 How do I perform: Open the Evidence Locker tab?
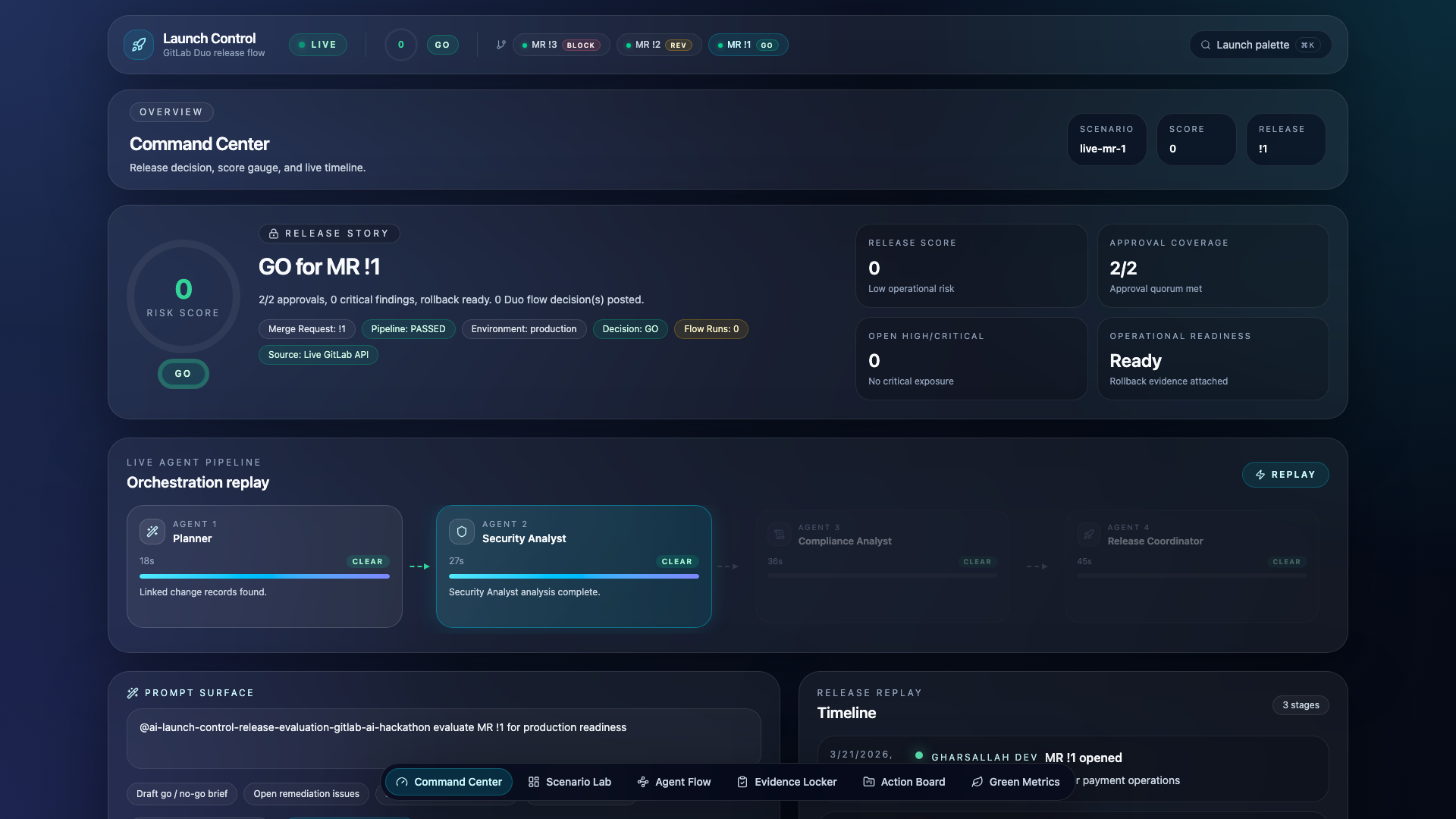pyautogui.click(x=786, y=782)
